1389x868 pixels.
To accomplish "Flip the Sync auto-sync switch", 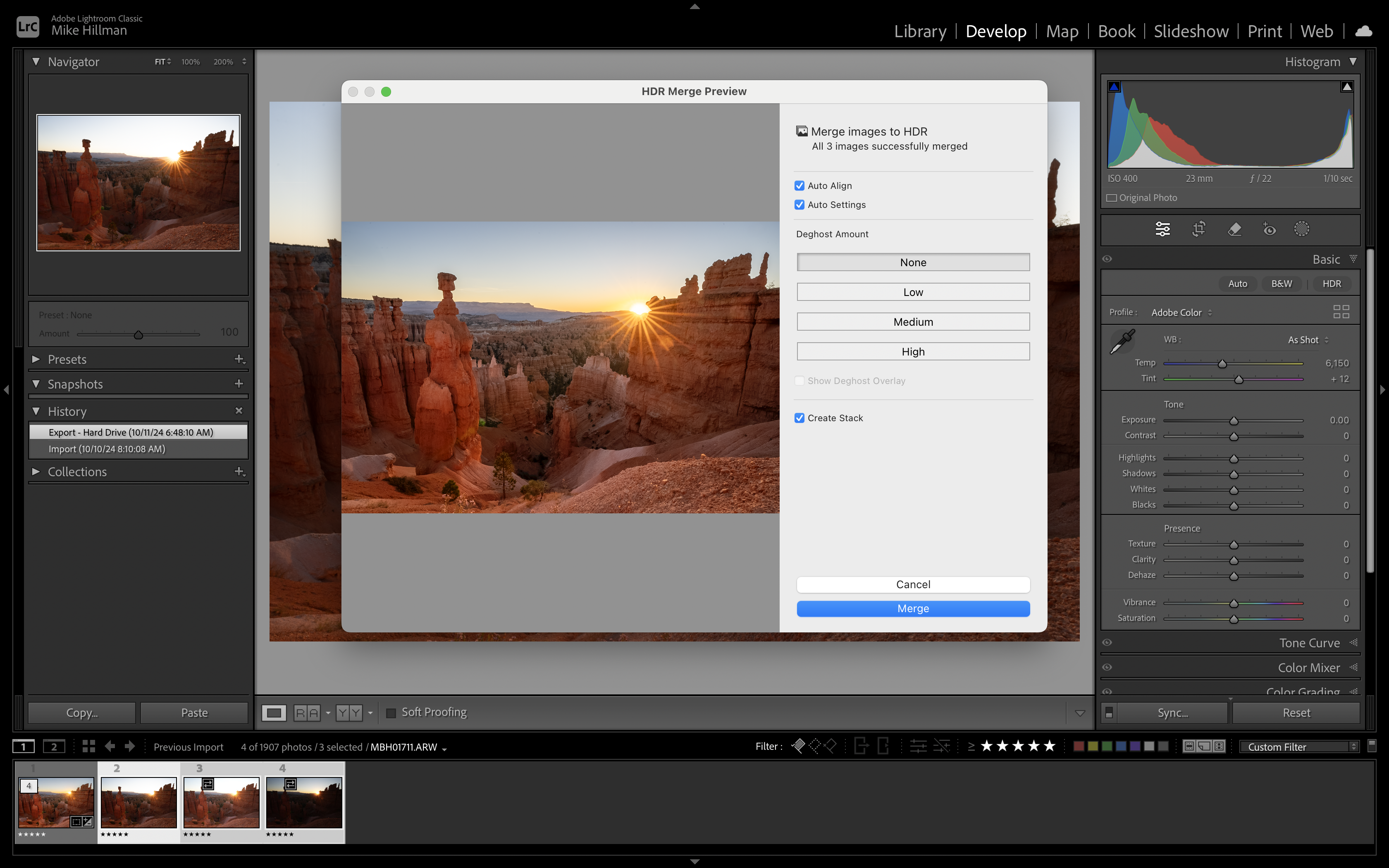I will pos(1109,713).
